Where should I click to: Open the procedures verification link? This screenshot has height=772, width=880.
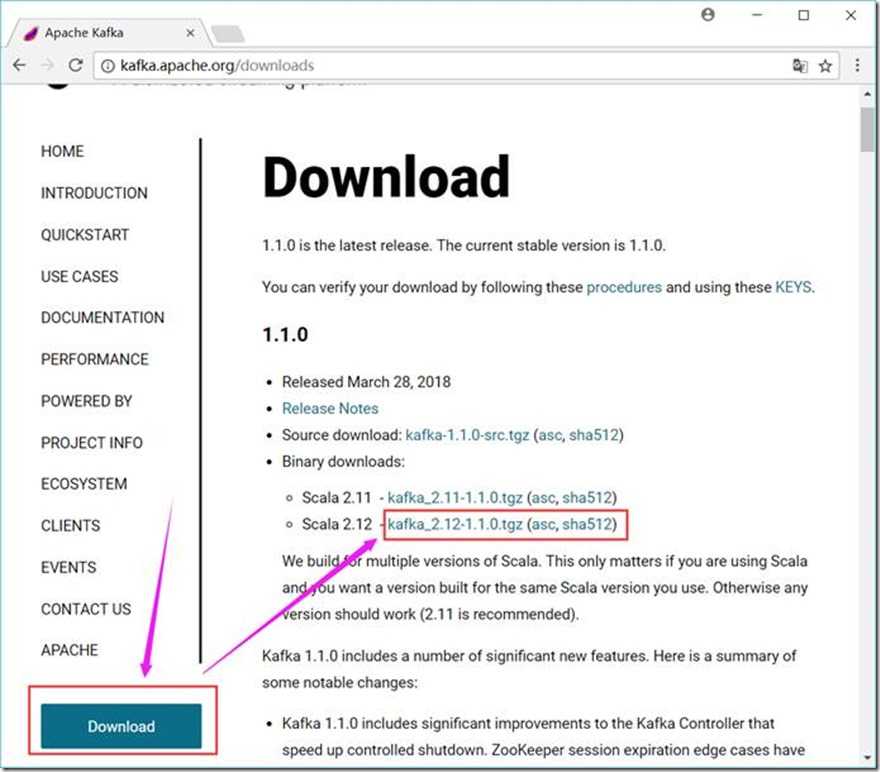(x=624, y=287)
